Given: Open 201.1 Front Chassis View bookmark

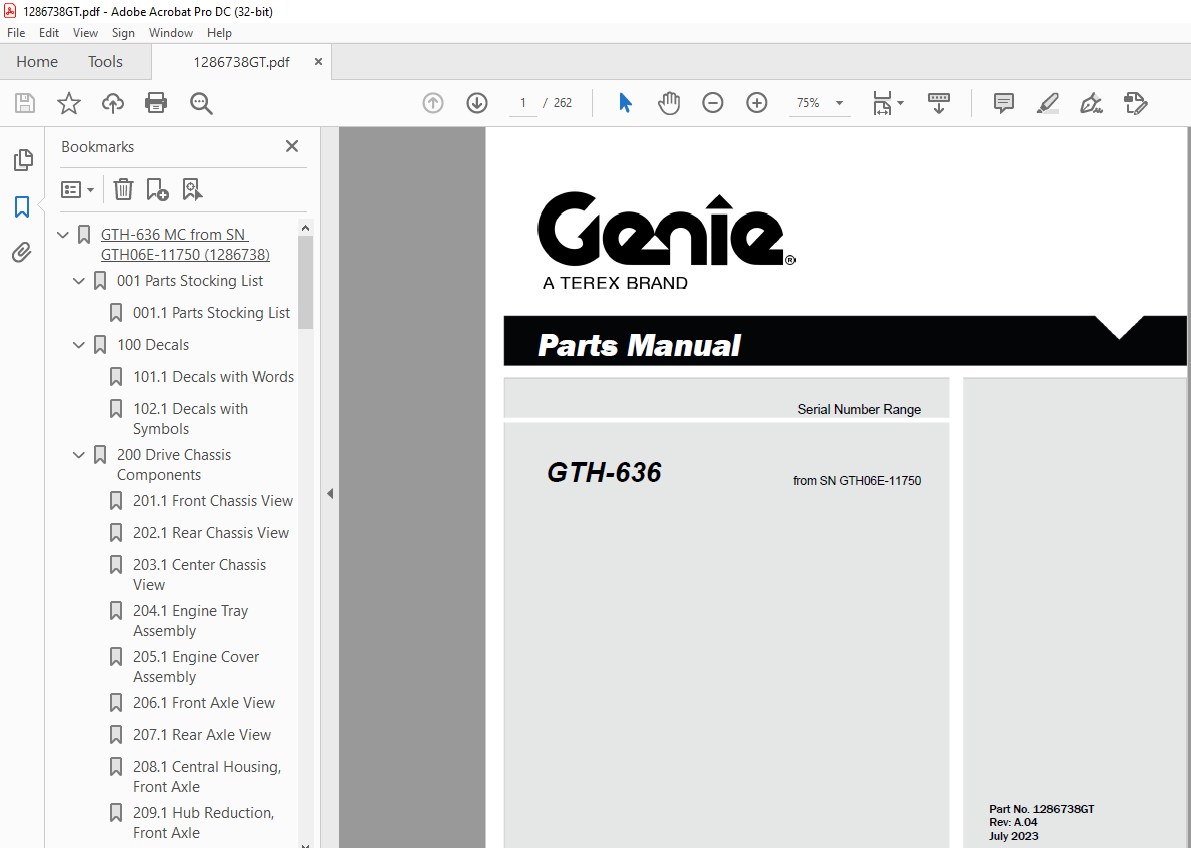Looking at the screenshot, I should click(x=213, y=501).
